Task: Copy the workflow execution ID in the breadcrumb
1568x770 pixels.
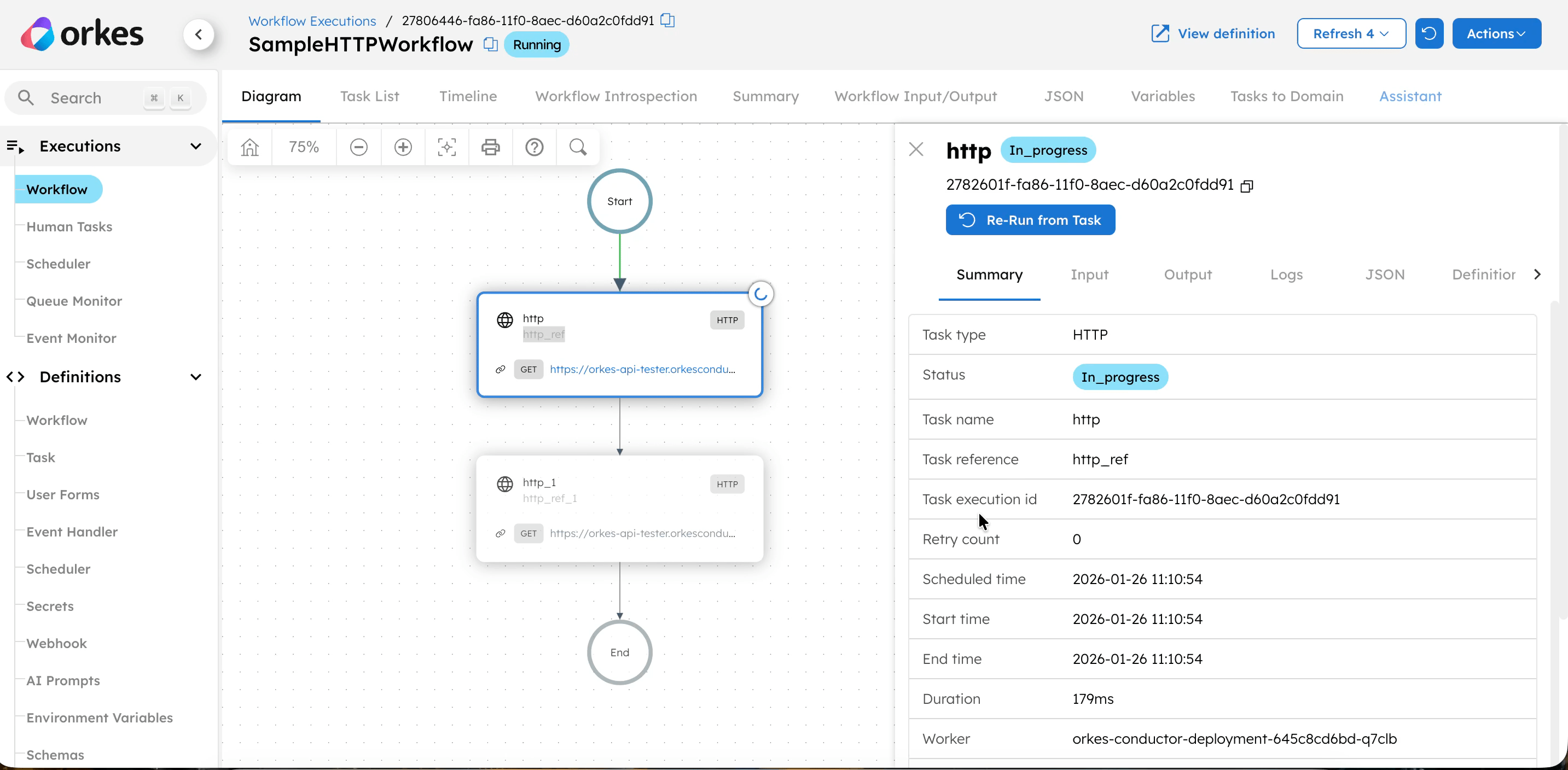Action: 667,20
